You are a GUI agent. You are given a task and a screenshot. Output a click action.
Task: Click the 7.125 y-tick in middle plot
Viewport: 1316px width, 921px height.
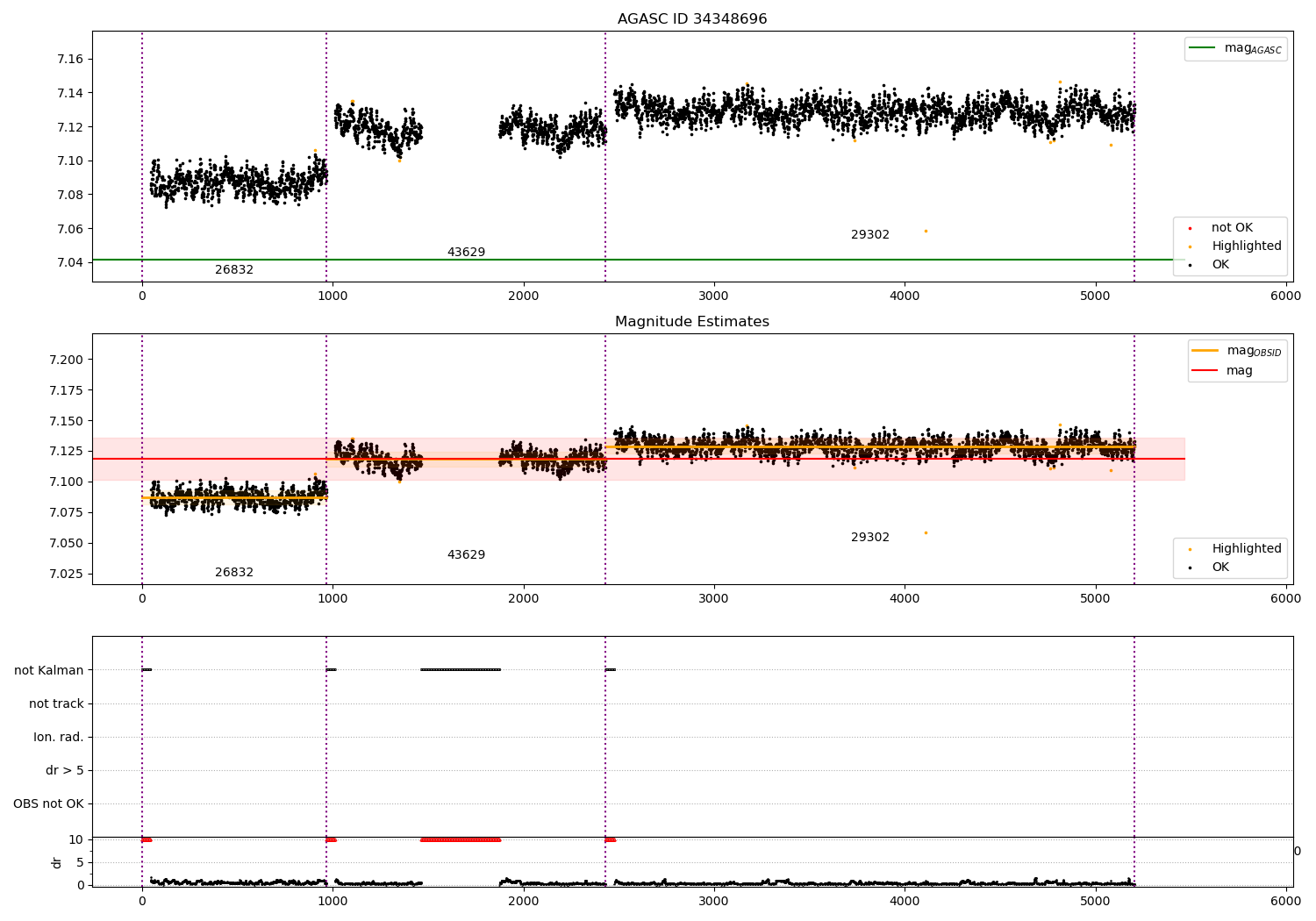pos(67,452)
